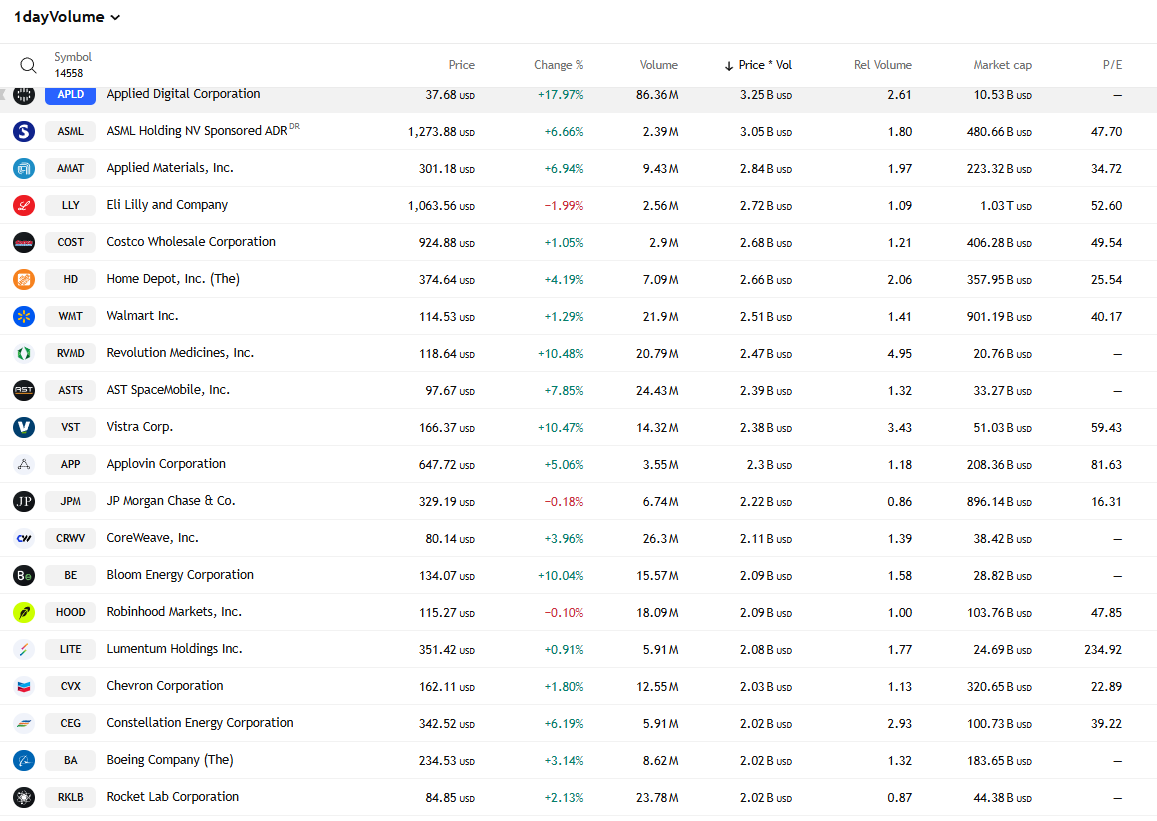Click ASML Holding NV Sponsored ADR name

[x=197, y=131]
